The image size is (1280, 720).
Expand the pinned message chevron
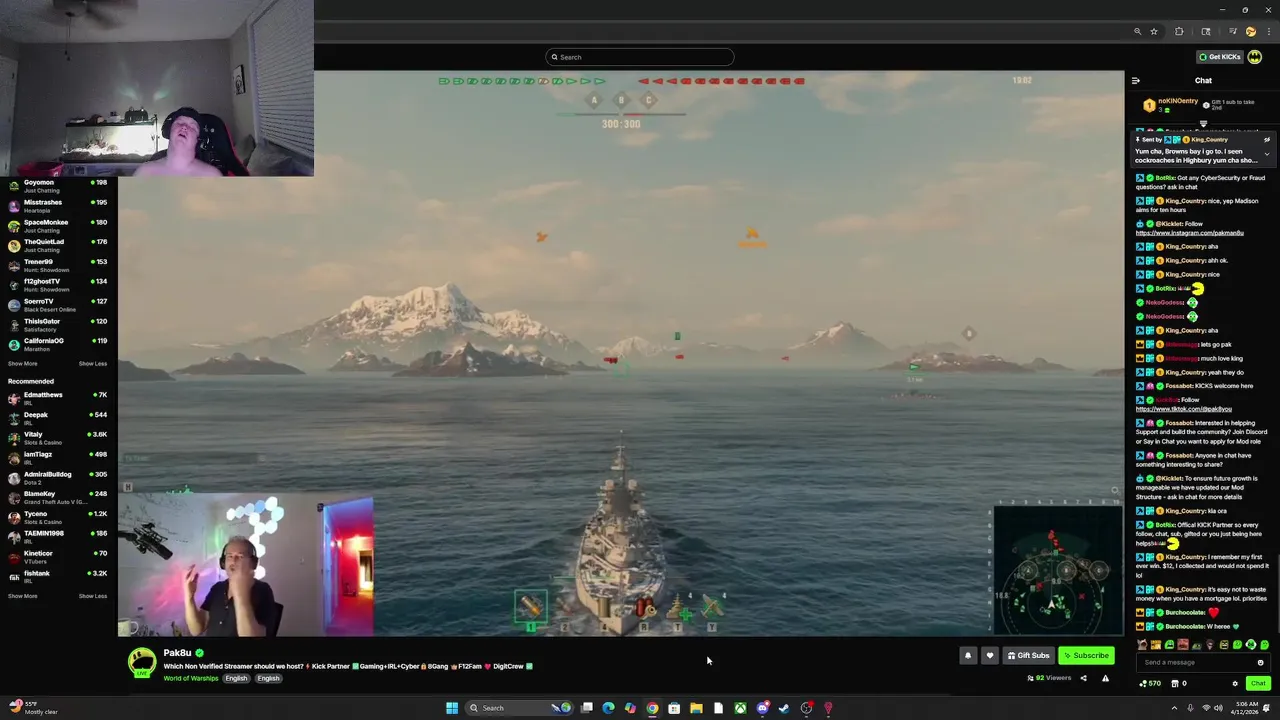1267,154
